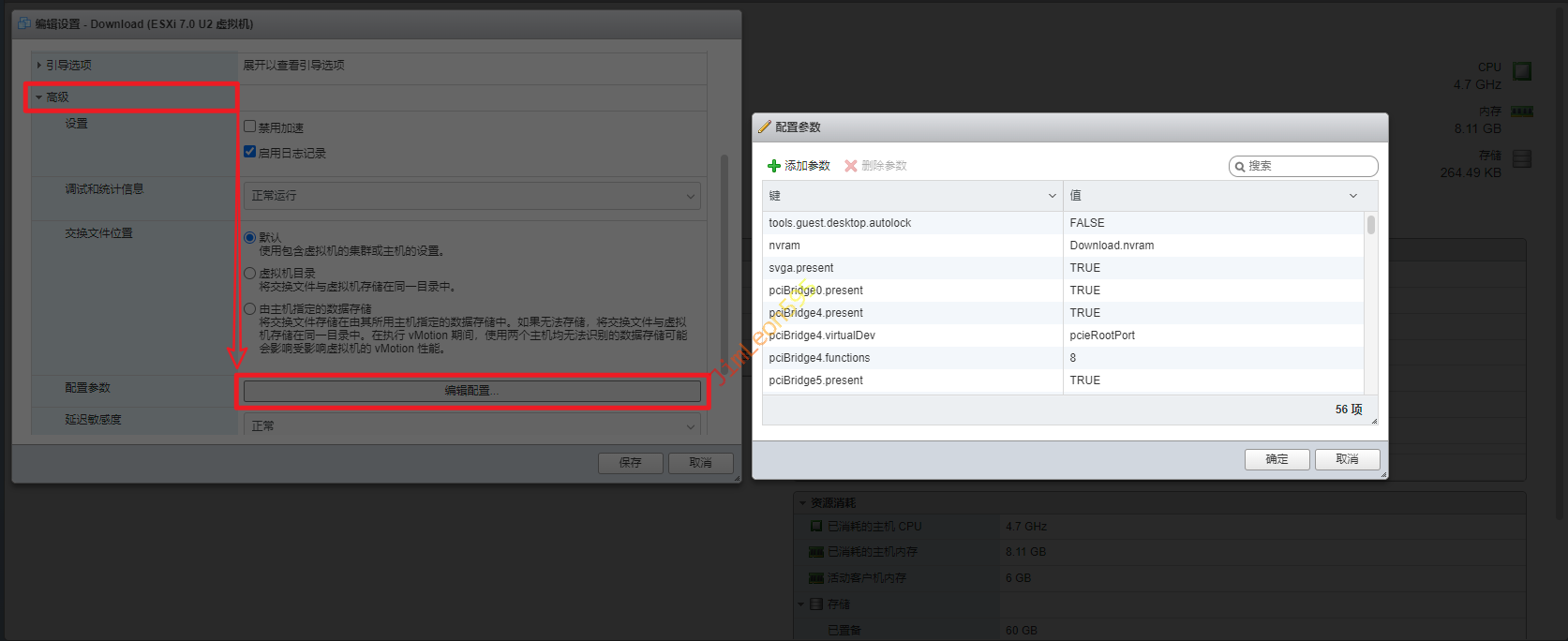The width and height of the screenshot is (1568, 641).
Task: Expand the 引导选项 section
Action: point(39,66)
